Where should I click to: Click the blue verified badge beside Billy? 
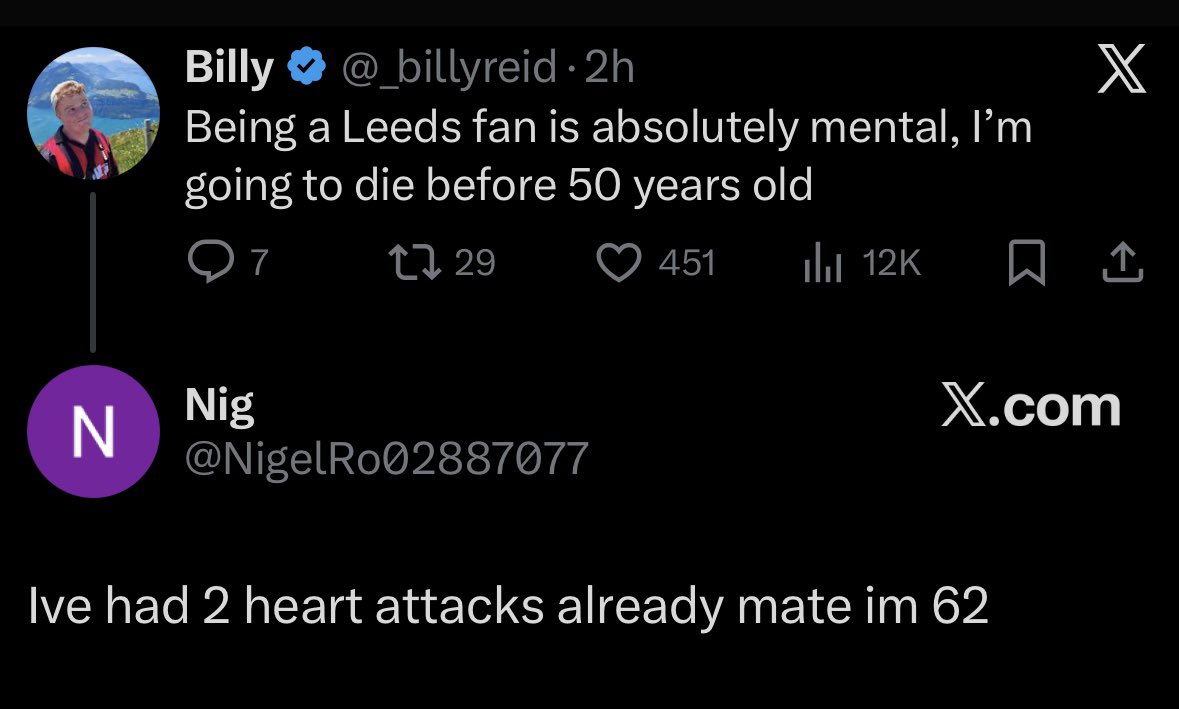[x=306, y=68]
